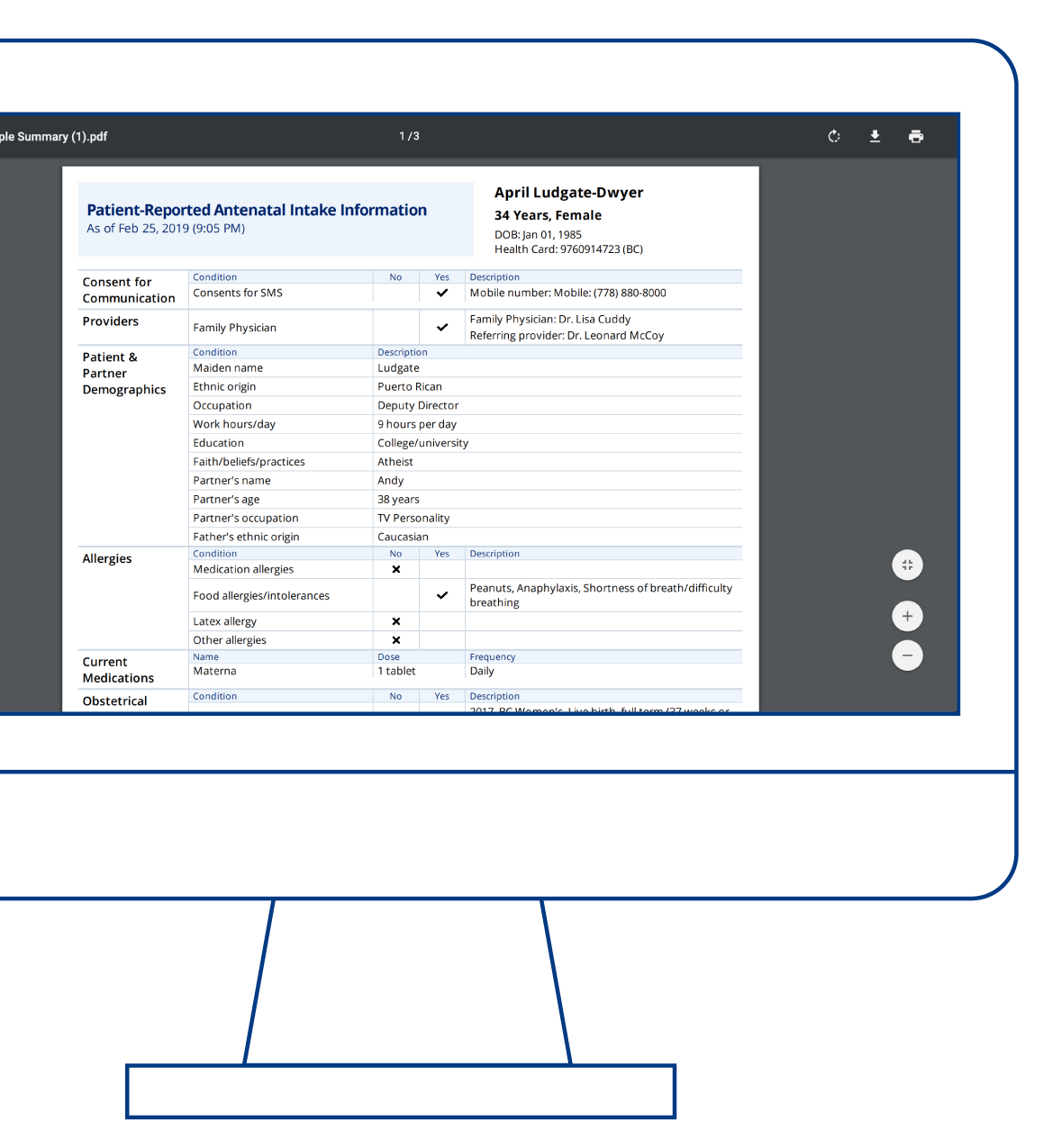Click the Health Card number line
The width and height of the screenshot is (1061, 1148).
(568, 249)
